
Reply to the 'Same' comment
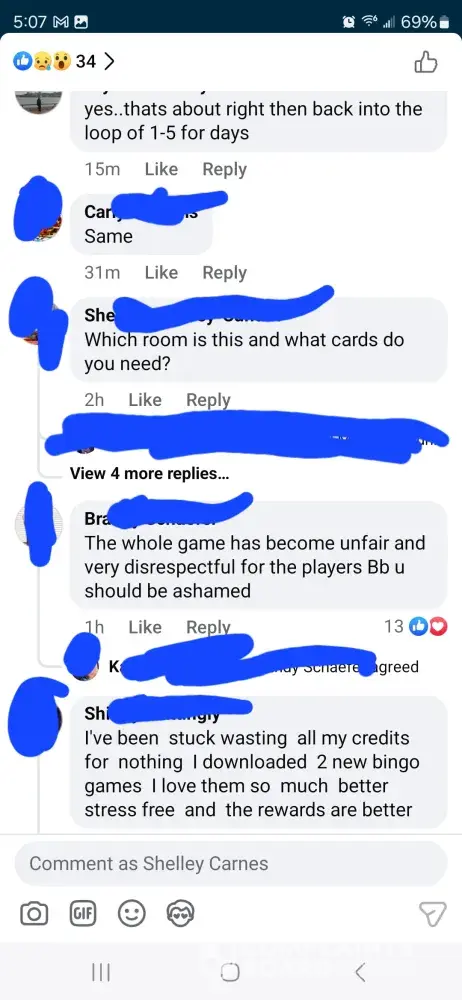225,273
